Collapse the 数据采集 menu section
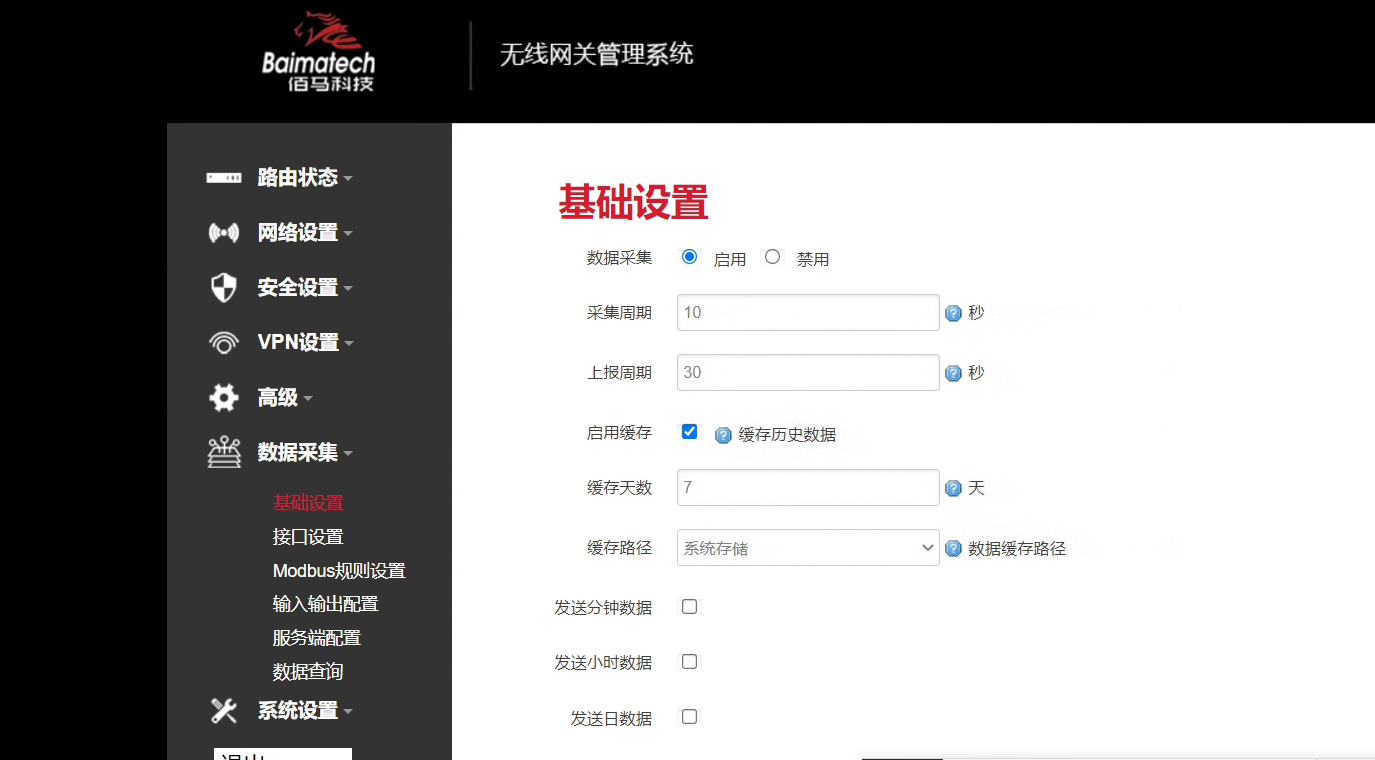This screenshot has width=1375, height=760. click(347, 452)
